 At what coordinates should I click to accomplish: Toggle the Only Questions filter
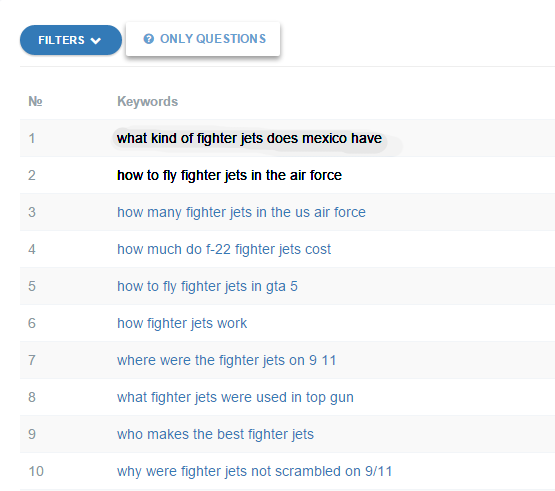click(203, 39)
